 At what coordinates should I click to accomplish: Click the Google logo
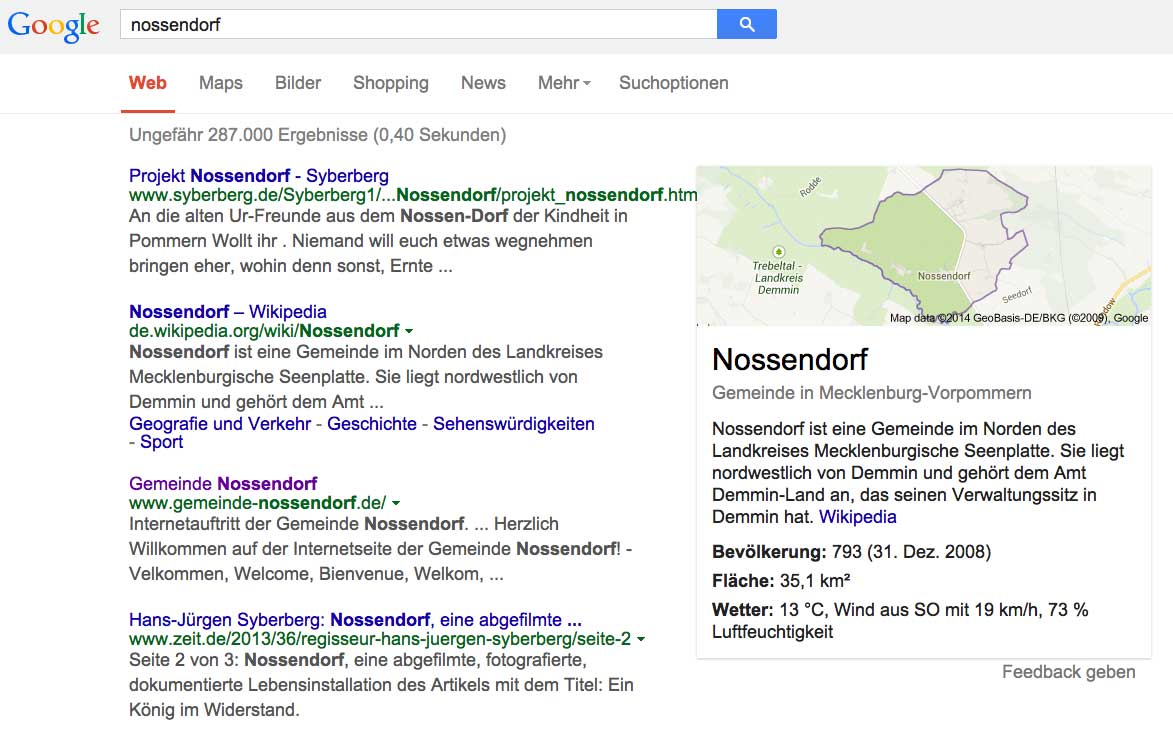pyautogui.click(x=54, y=26)
